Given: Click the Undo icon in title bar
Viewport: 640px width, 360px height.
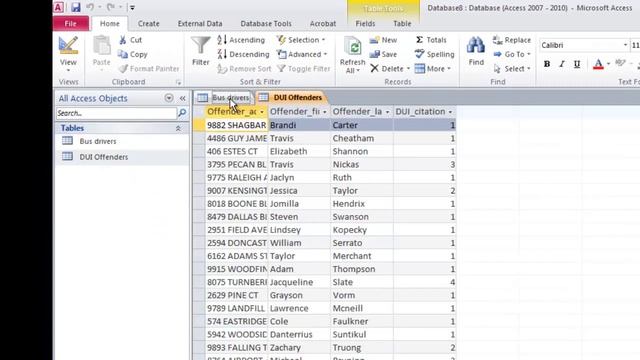Looking at the screenshot, I should (x=90, y=7).
